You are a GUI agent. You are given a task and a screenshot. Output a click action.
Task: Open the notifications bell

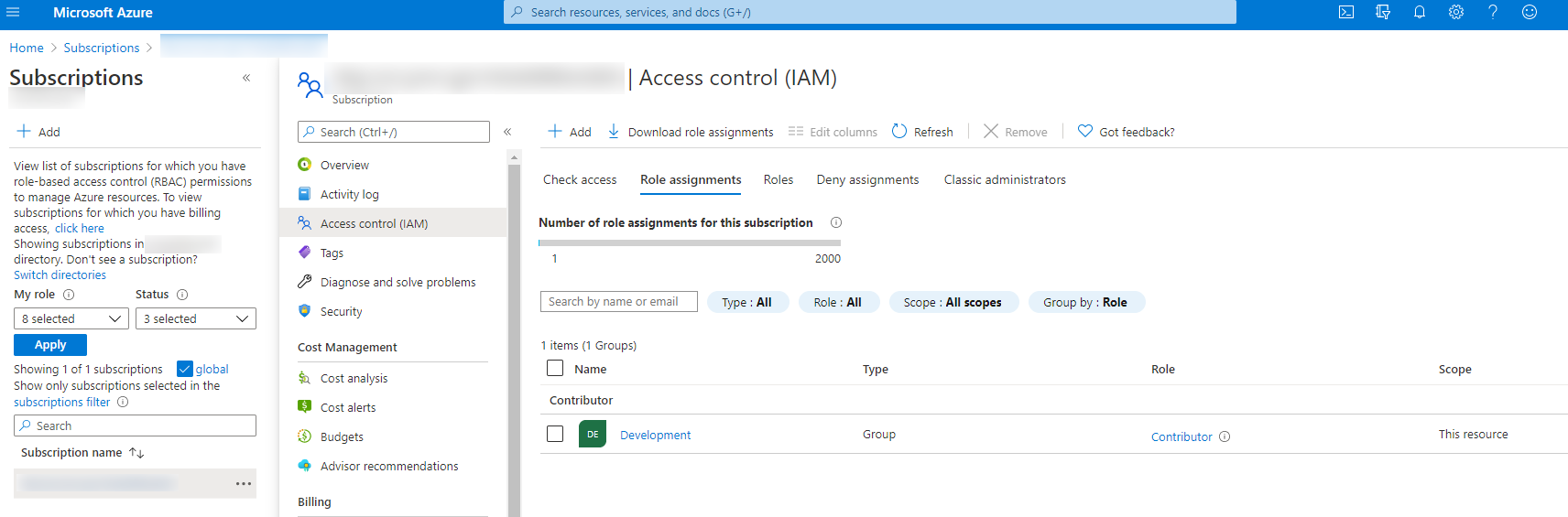tap(1420, 12)
